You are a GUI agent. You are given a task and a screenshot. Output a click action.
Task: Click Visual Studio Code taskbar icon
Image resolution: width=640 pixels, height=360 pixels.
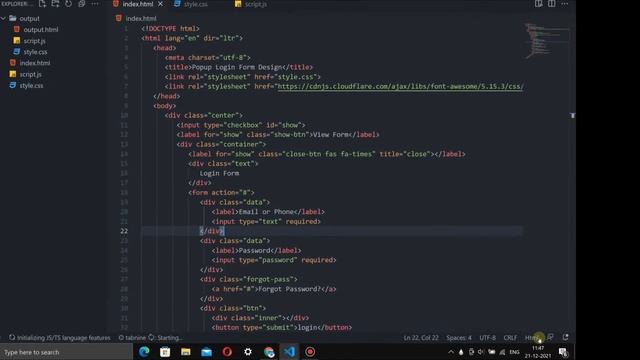pos(289,352)
